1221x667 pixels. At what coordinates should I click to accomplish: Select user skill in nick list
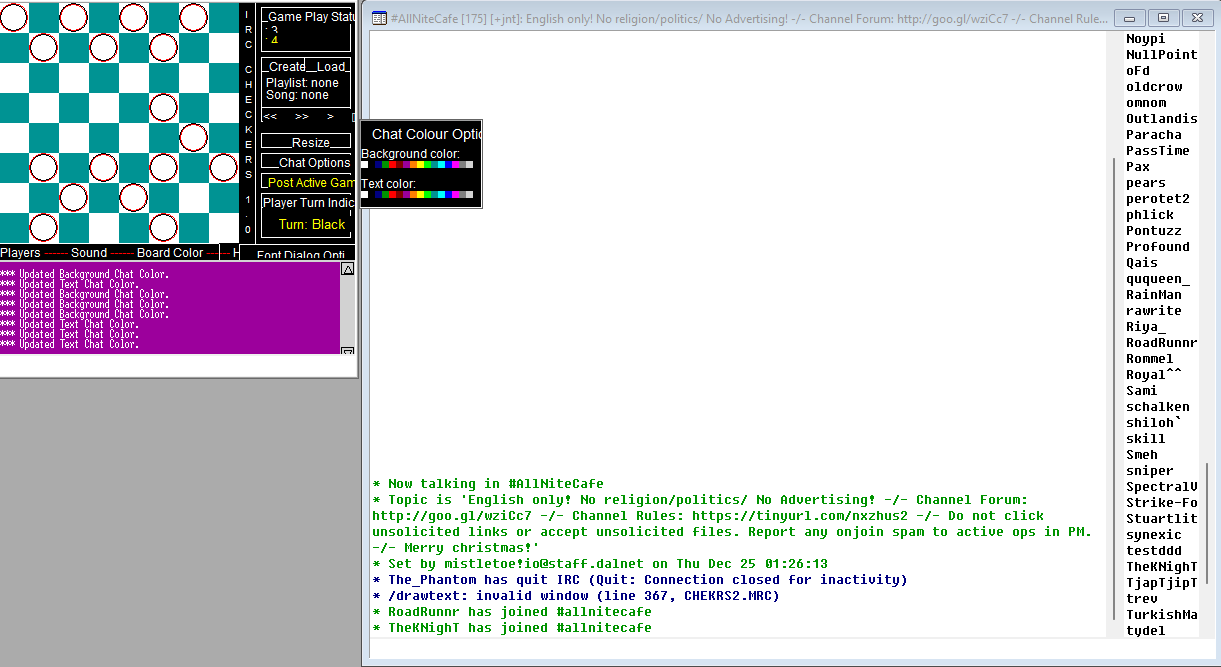pyautogui.click(x=1146, y=439)
